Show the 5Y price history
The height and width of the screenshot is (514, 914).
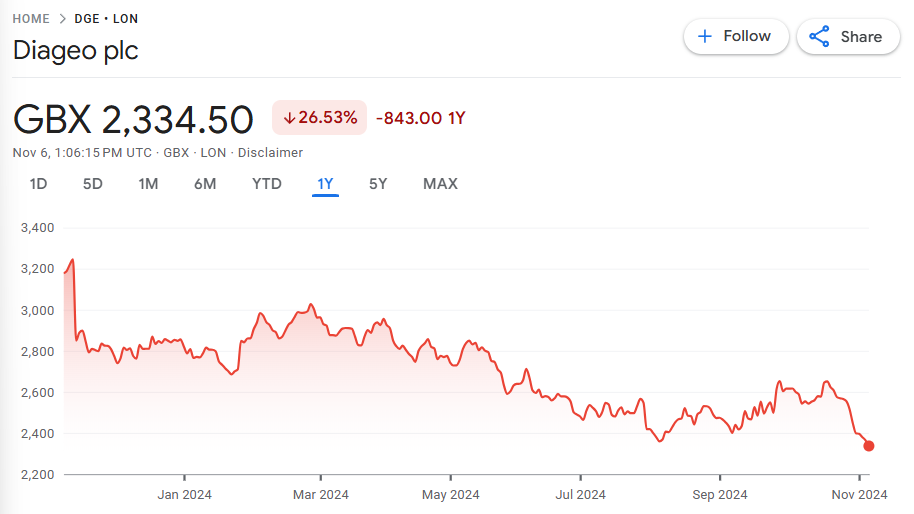(x=378, y=184)
